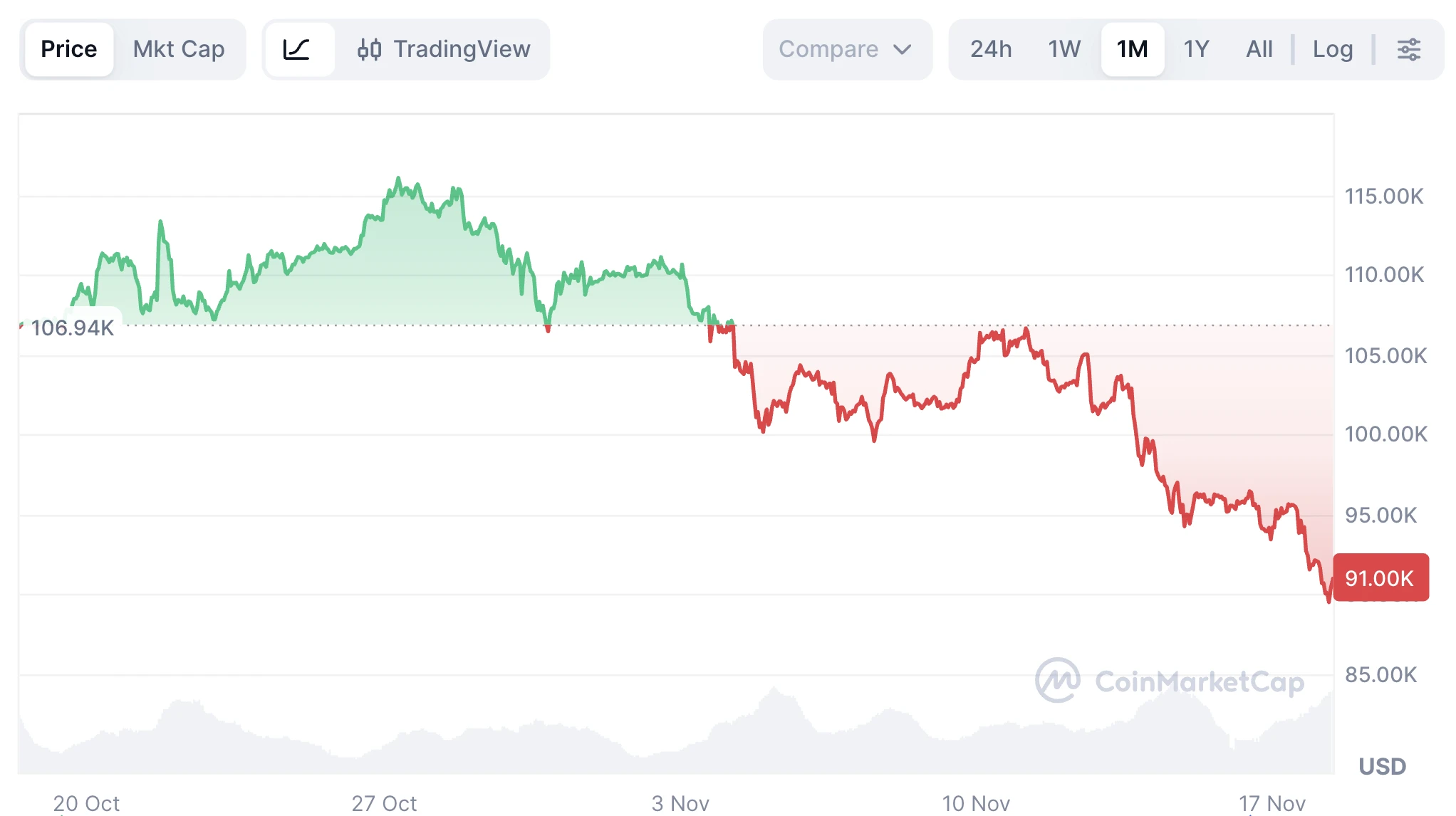Screen dimensions: 1456x816
Task: Click the 10 Nov date marker
Action: 976,803
